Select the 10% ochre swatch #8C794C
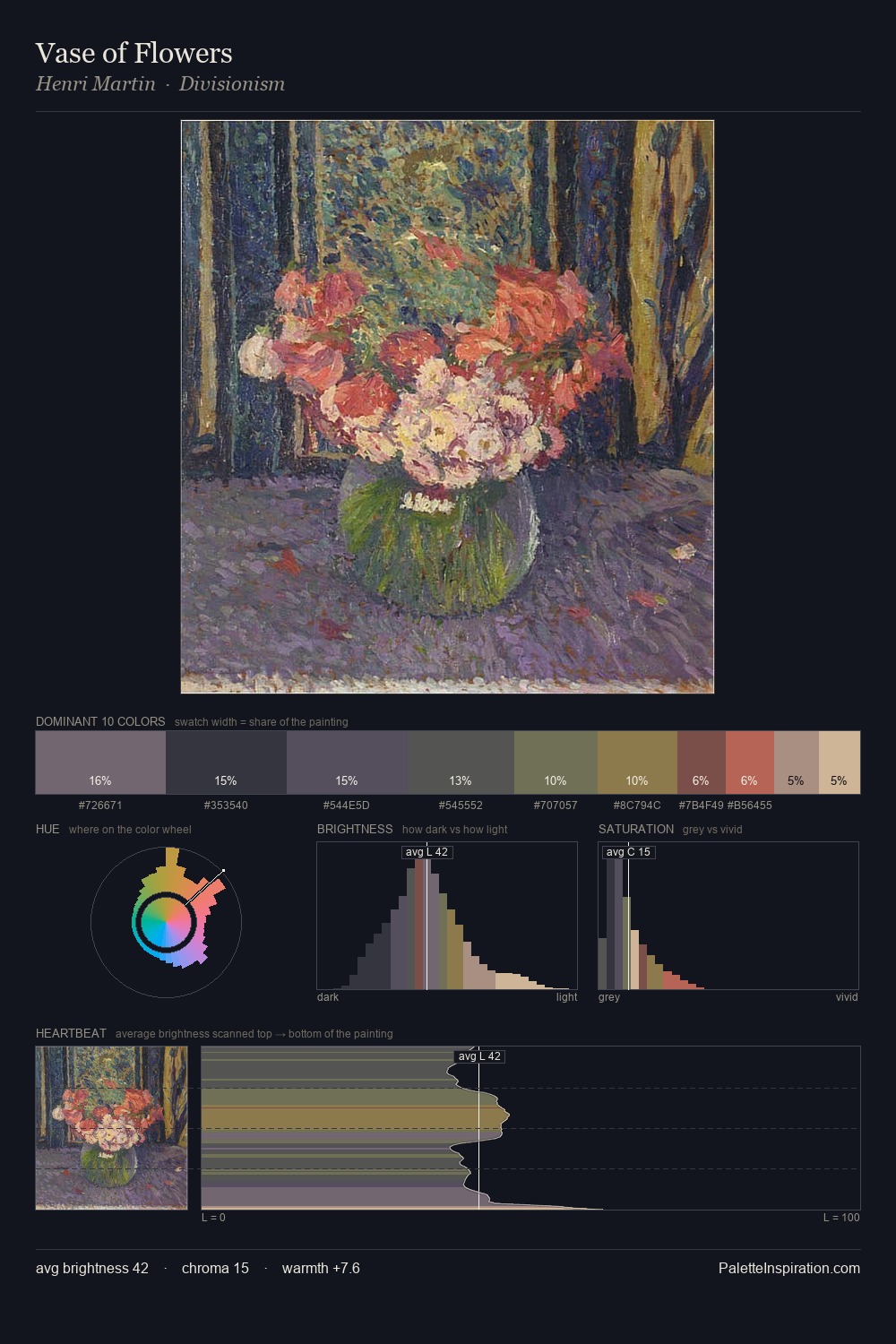The image size is (896, 1344). click(637, 762)
